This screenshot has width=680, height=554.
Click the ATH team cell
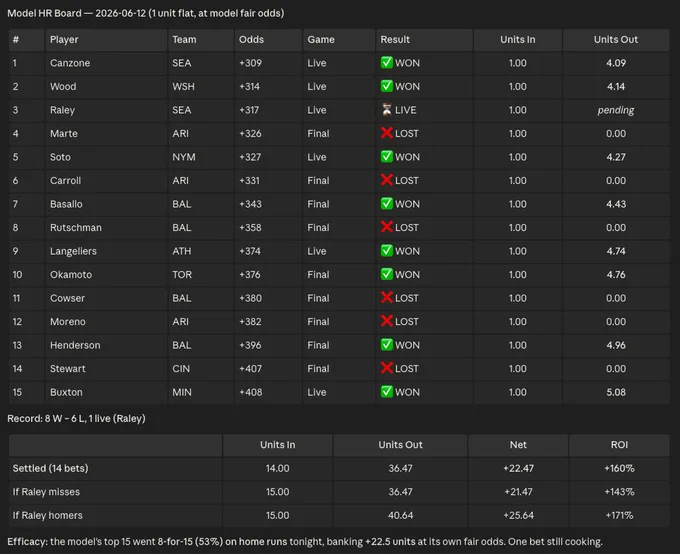(182, 251)
